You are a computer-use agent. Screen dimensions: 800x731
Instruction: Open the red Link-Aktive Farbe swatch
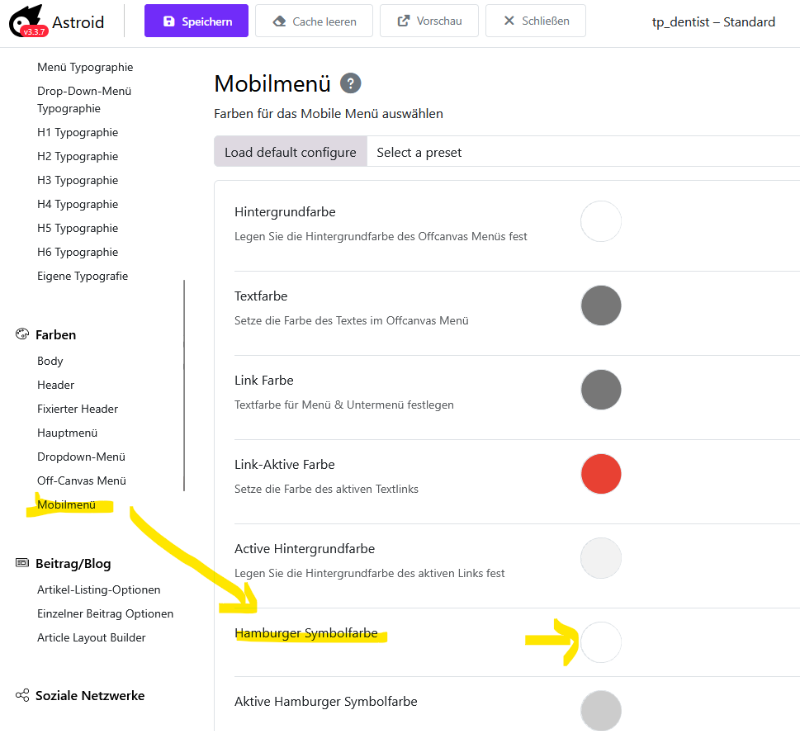[x=601, y=473]
